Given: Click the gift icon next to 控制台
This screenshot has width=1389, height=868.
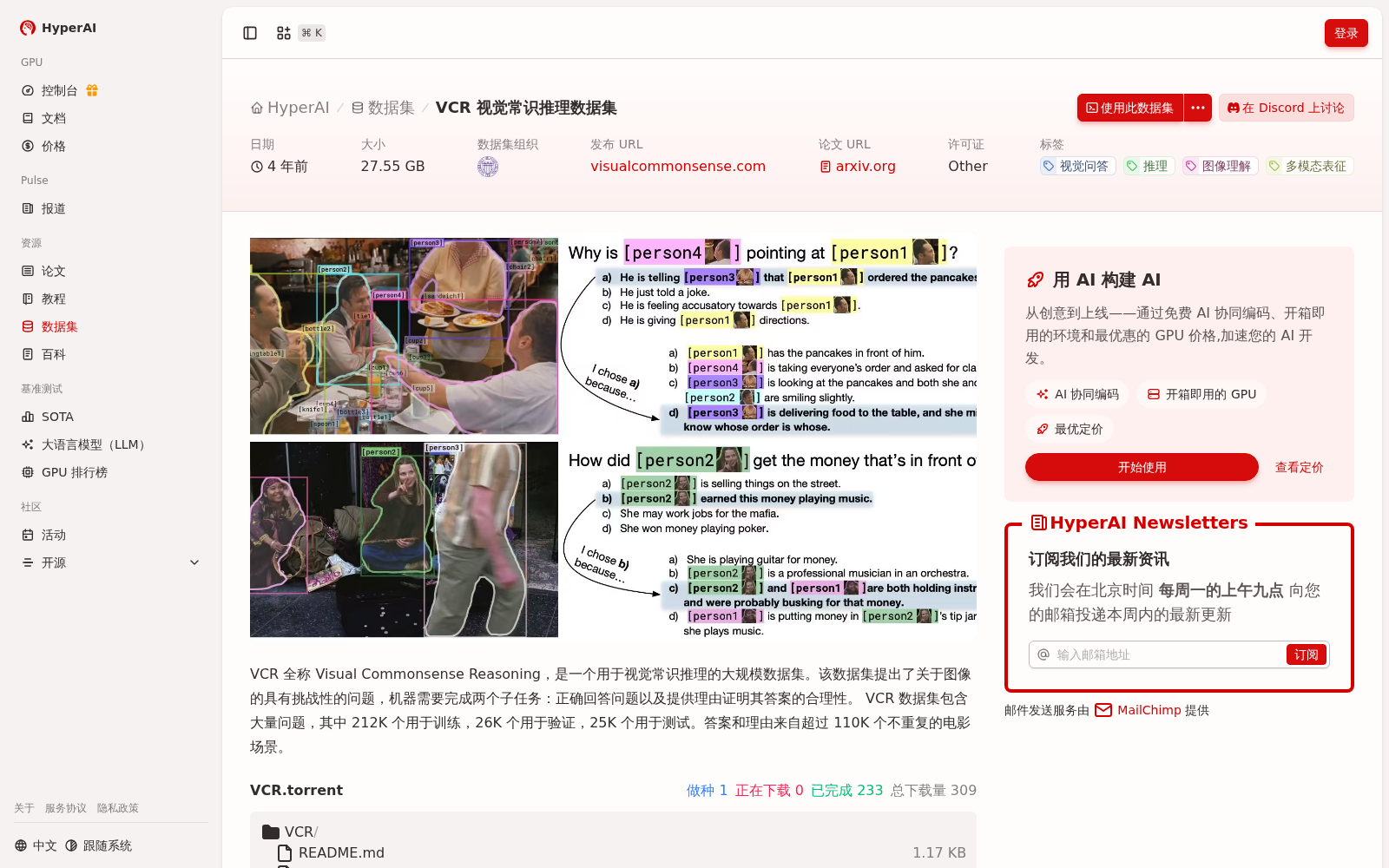Looking at the screenshot, I should point(92,90).
